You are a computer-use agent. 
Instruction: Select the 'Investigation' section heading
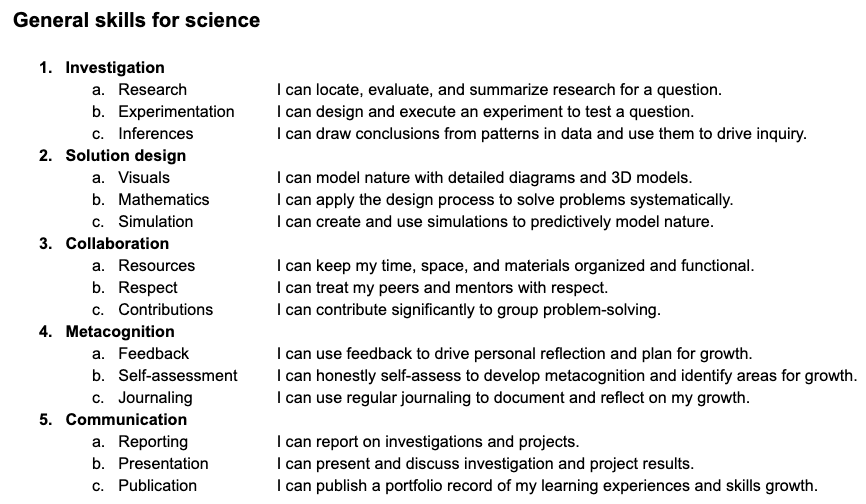(x=115, y=67)
